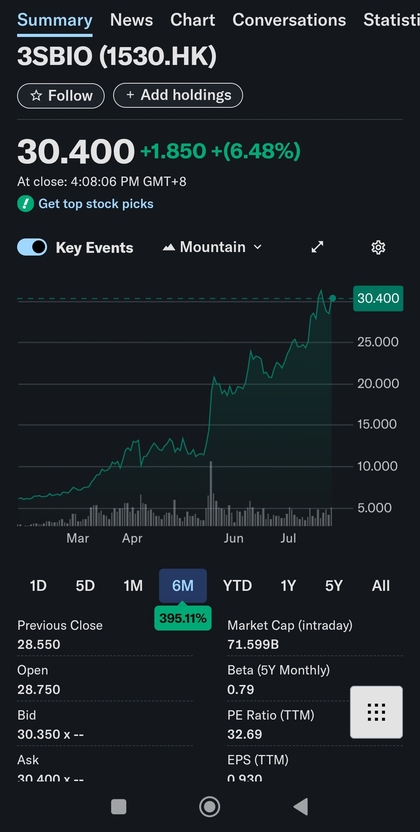This screenshot has width=420, height=832.
Task: Select the YTD time range
Action: 237,586
